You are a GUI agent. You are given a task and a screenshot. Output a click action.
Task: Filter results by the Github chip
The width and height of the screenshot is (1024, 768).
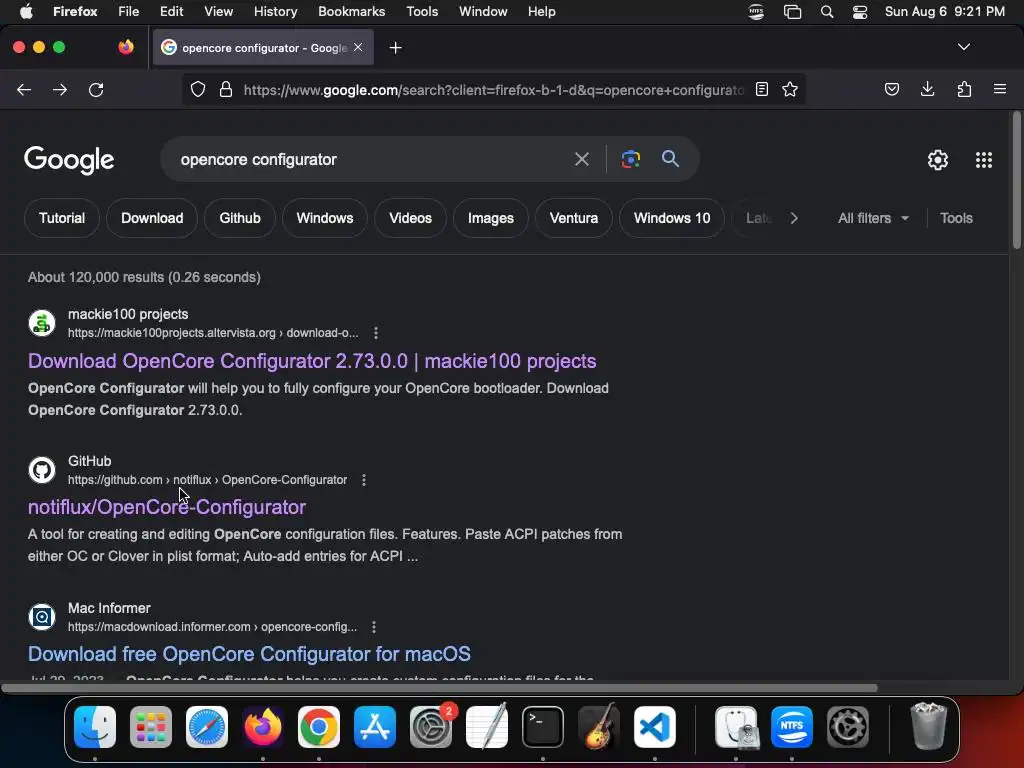240,218
